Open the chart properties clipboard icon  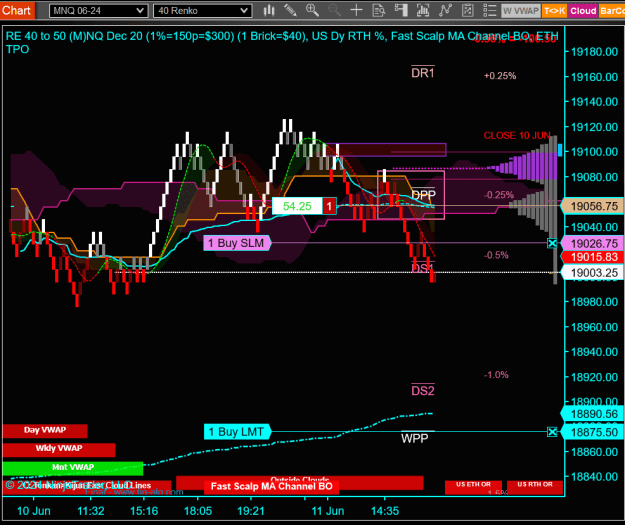[467, 10]
